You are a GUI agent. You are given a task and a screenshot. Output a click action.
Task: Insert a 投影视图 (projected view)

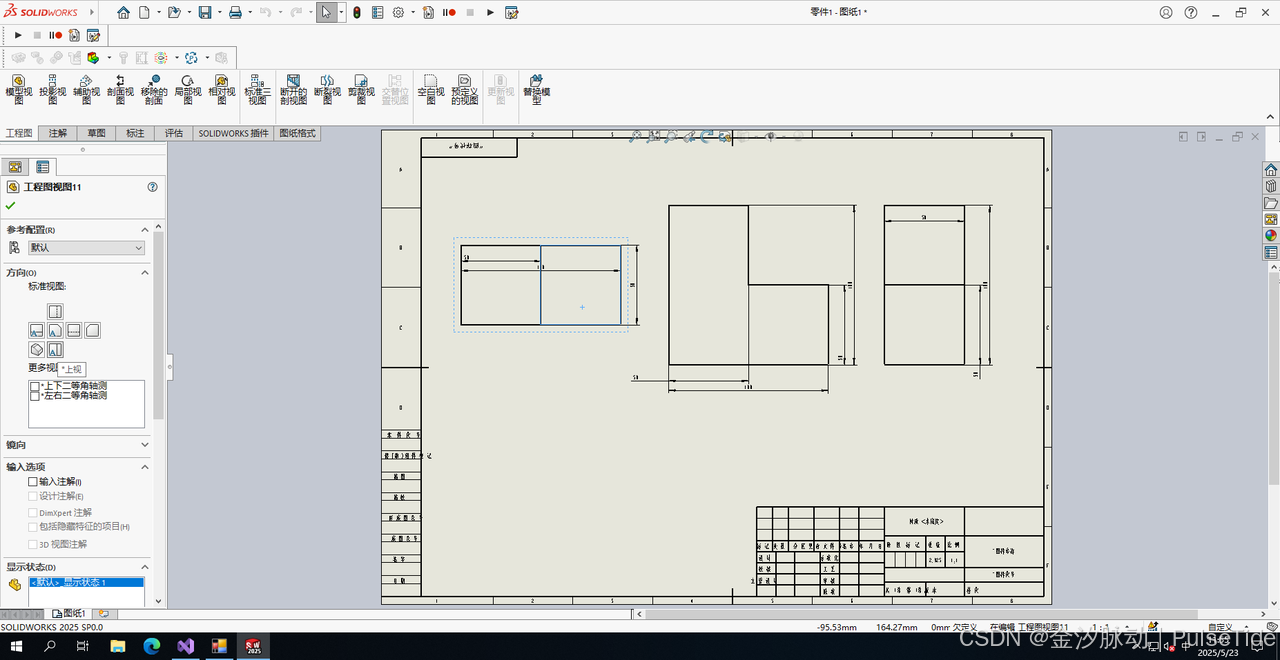[52, 89]
